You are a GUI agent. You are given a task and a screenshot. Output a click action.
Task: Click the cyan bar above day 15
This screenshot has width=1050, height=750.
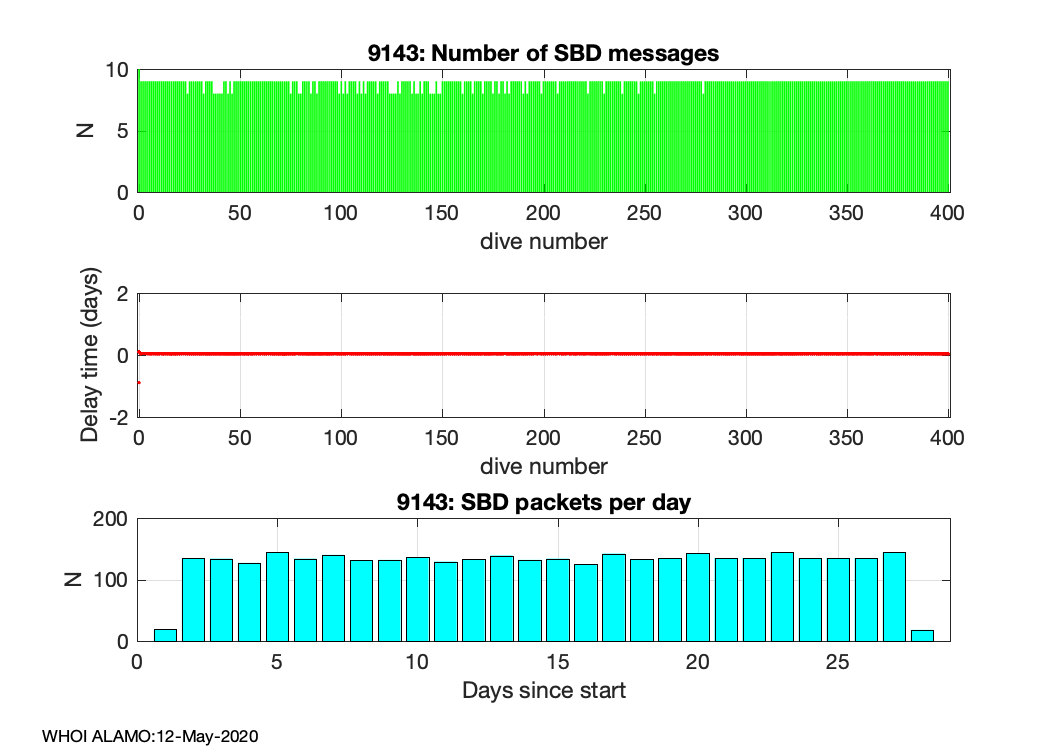pyautogui.click(x=558, y=600)
